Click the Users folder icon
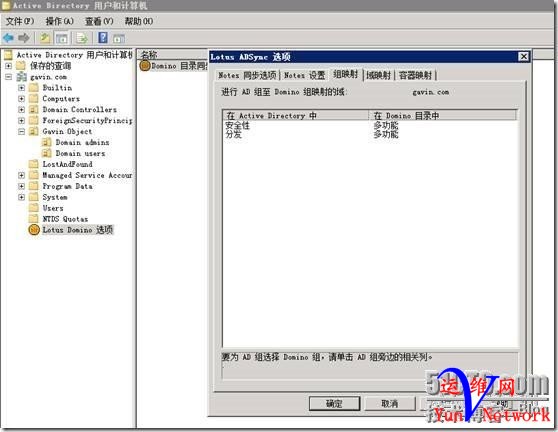This screenshot has width=558, height=432. tap(33, 208)
